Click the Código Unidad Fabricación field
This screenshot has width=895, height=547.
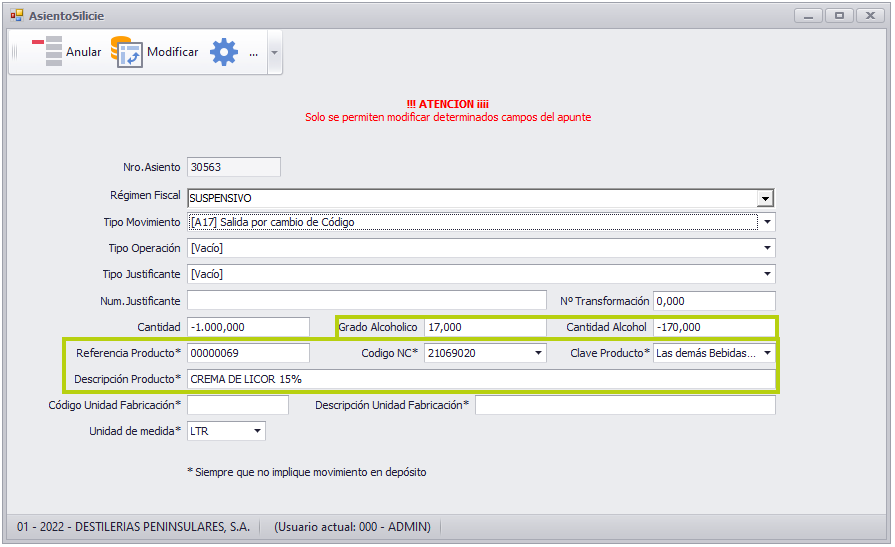tap(238, 405)
